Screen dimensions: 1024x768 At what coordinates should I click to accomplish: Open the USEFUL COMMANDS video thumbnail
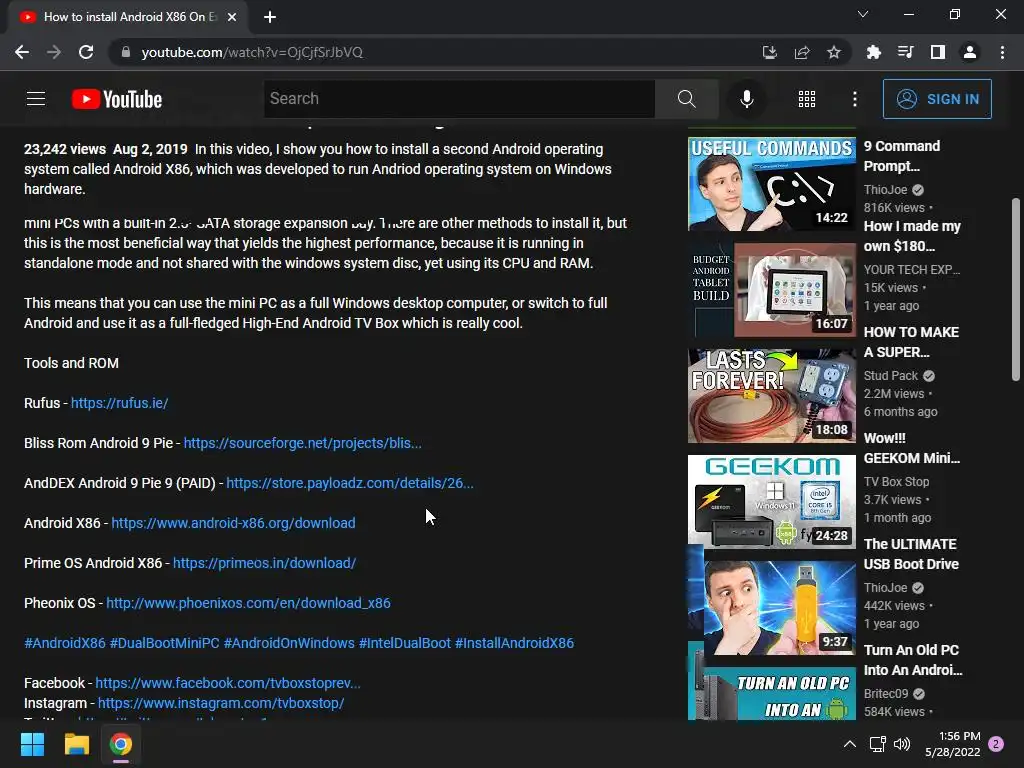pyautogui.click(x=772, y=184)
